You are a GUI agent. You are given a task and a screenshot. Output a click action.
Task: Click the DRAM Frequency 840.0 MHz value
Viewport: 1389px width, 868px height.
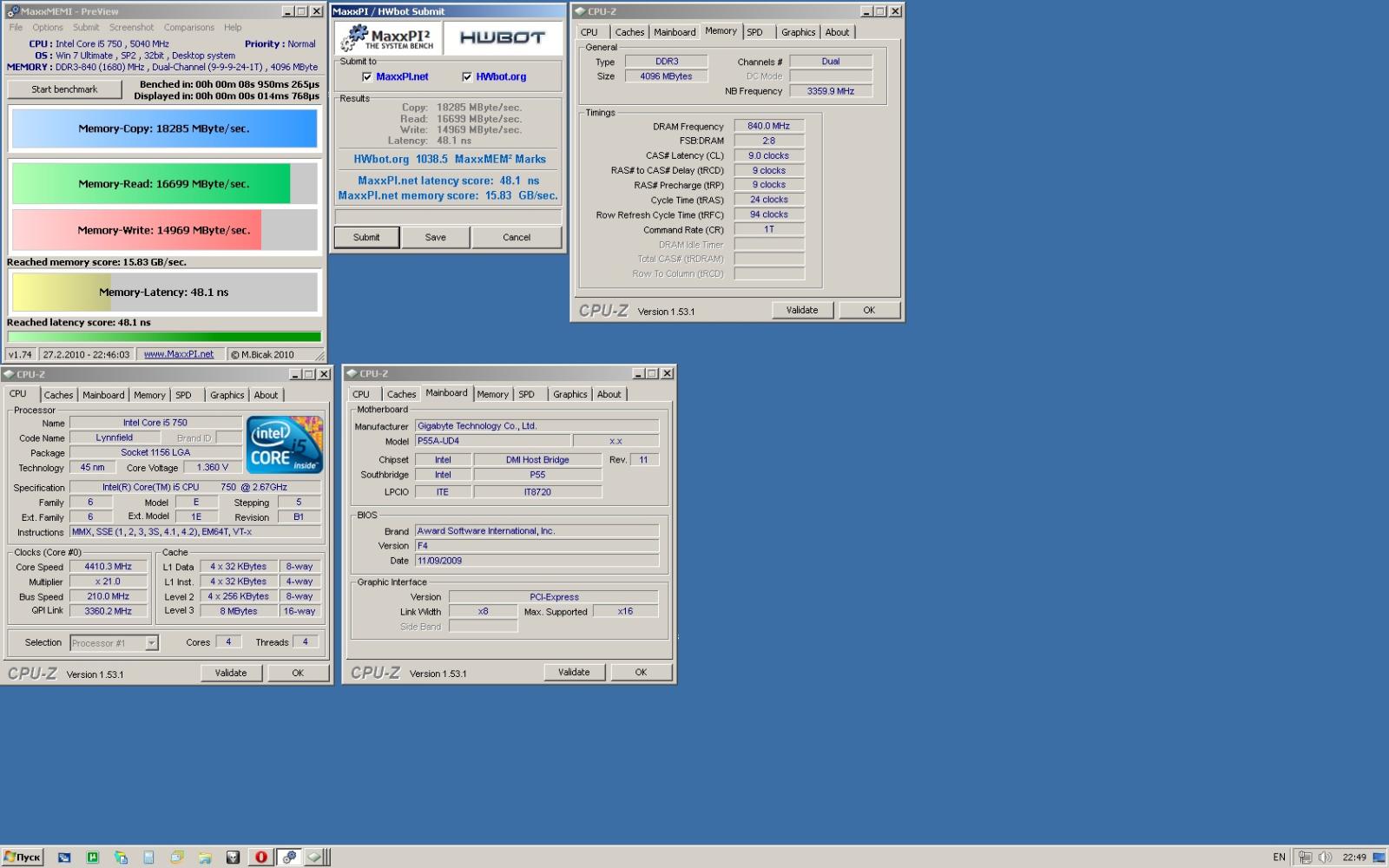769,126
